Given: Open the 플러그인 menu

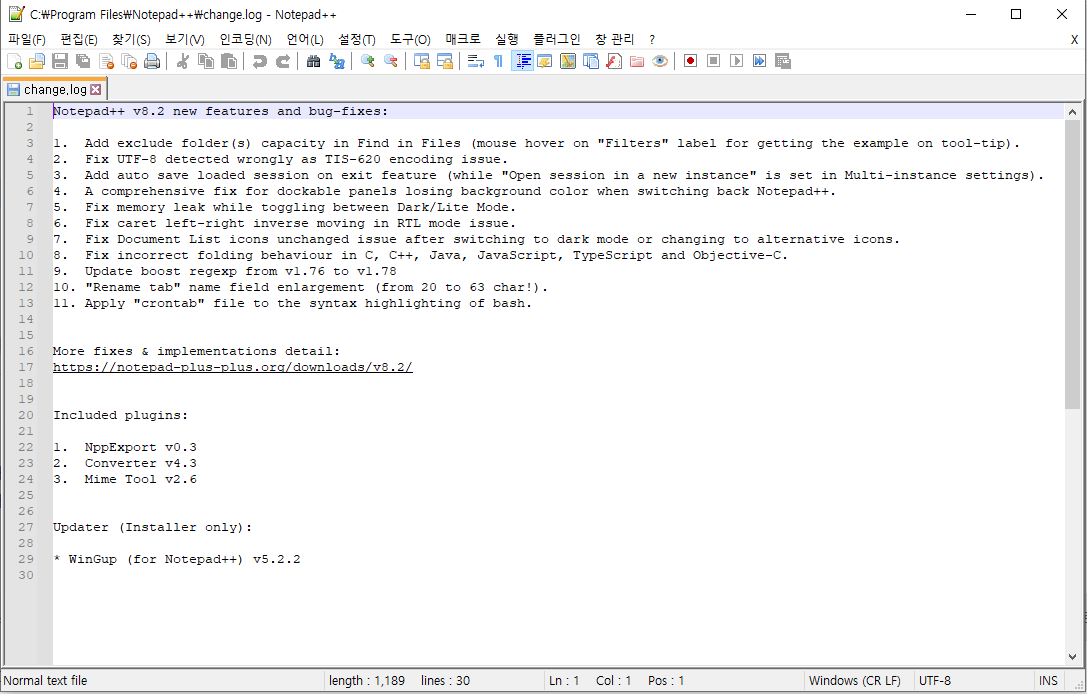Looking at the screenshot, I should click(557, 40).
